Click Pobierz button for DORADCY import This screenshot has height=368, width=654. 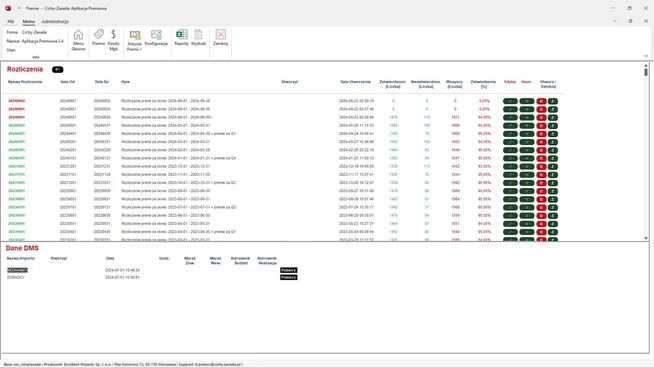coord(289,277)
